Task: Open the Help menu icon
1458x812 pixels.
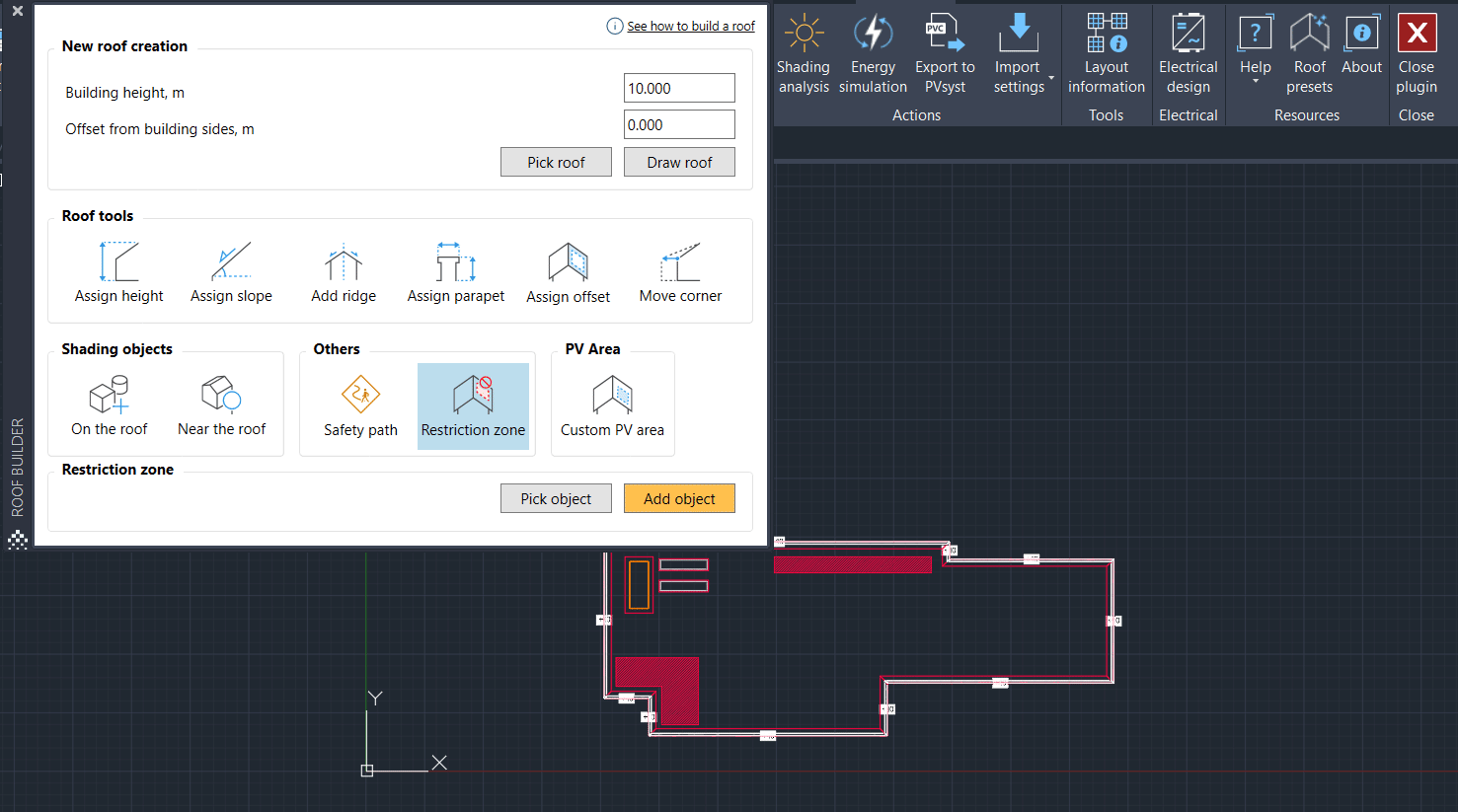Action: tap(1256, 33)
